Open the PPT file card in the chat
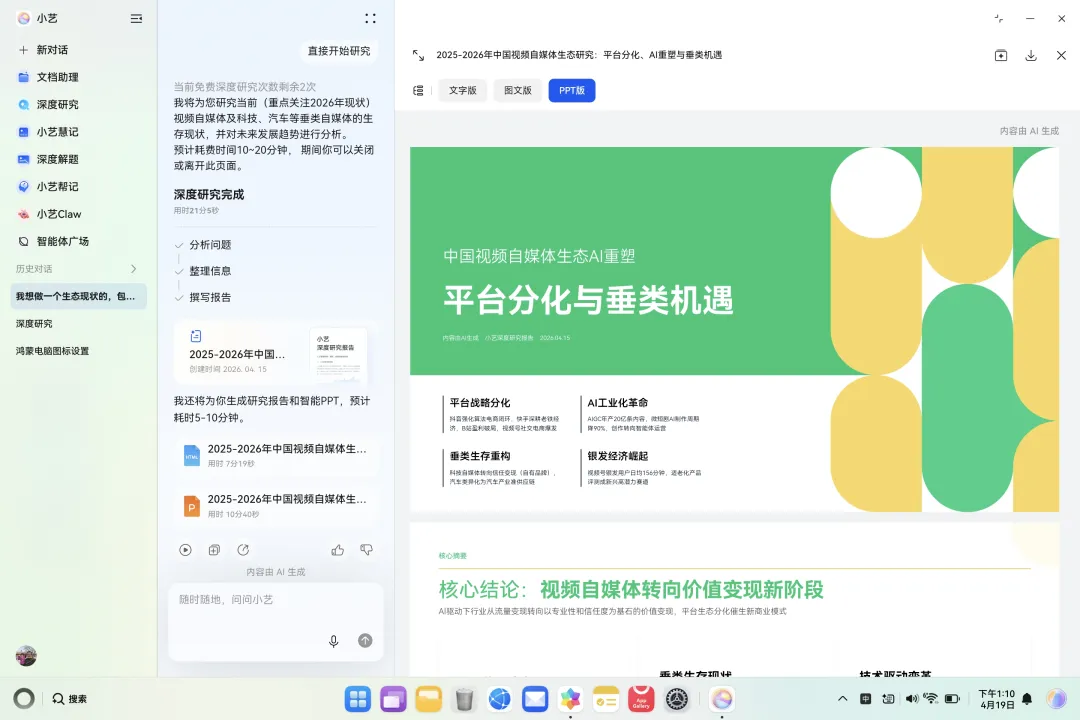Screen dimensions: 1080x720 click(x=275, y=505)
